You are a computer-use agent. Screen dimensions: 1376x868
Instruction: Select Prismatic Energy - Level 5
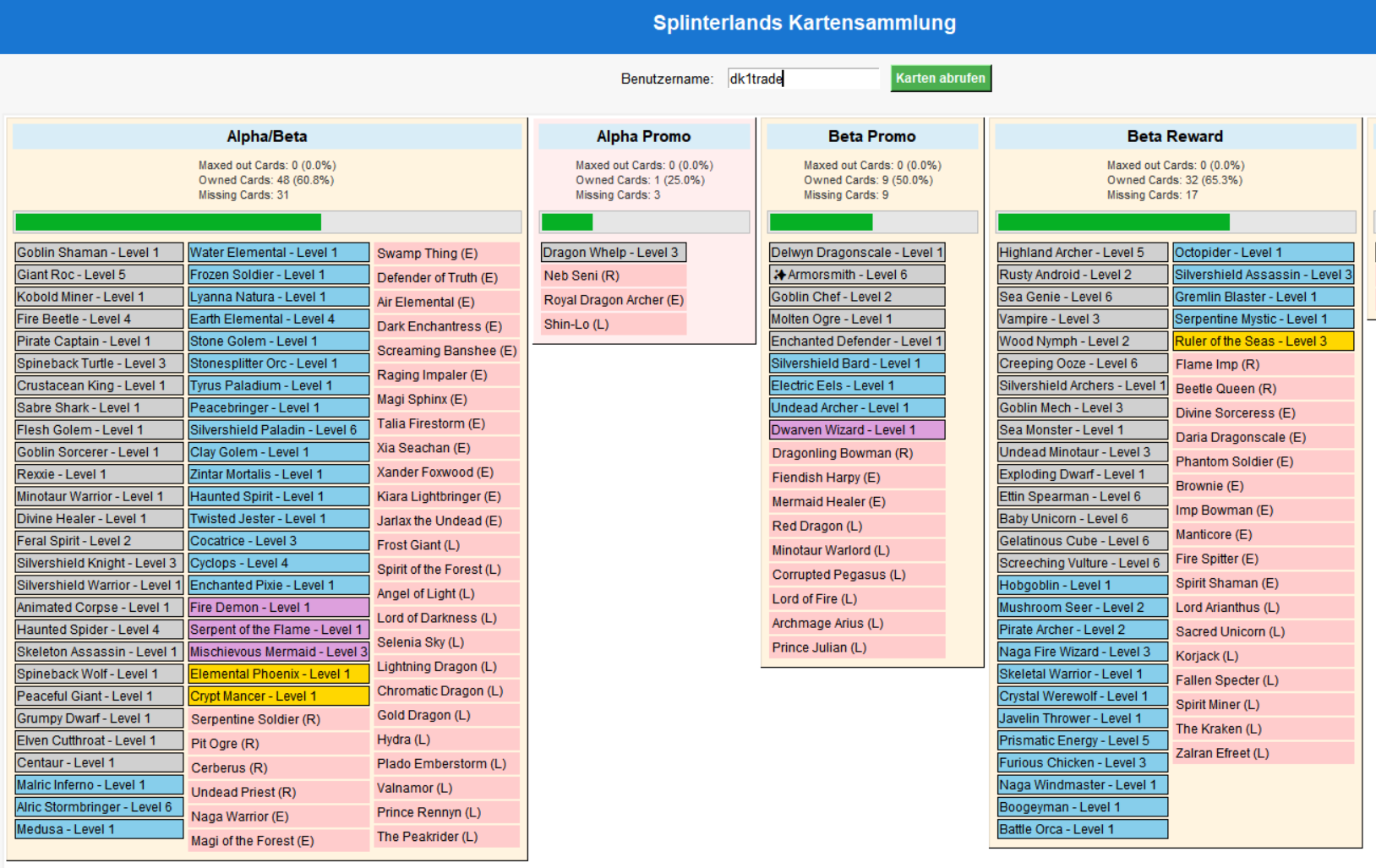tap(1083, 740)
